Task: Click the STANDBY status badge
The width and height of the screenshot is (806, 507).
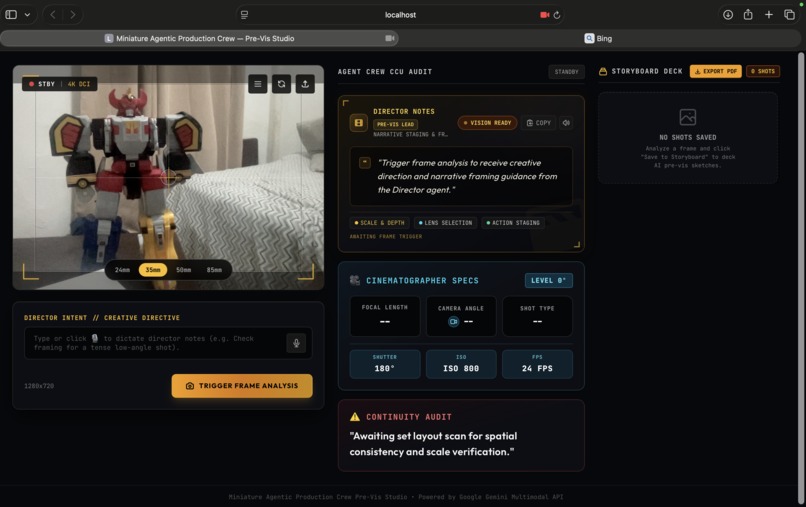Action: 566,71
